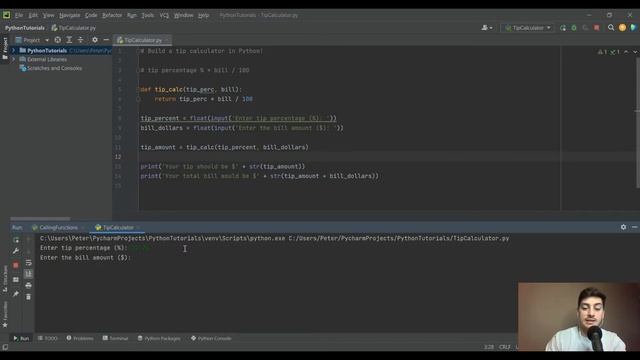Open the VCS menu

(164, 15)
